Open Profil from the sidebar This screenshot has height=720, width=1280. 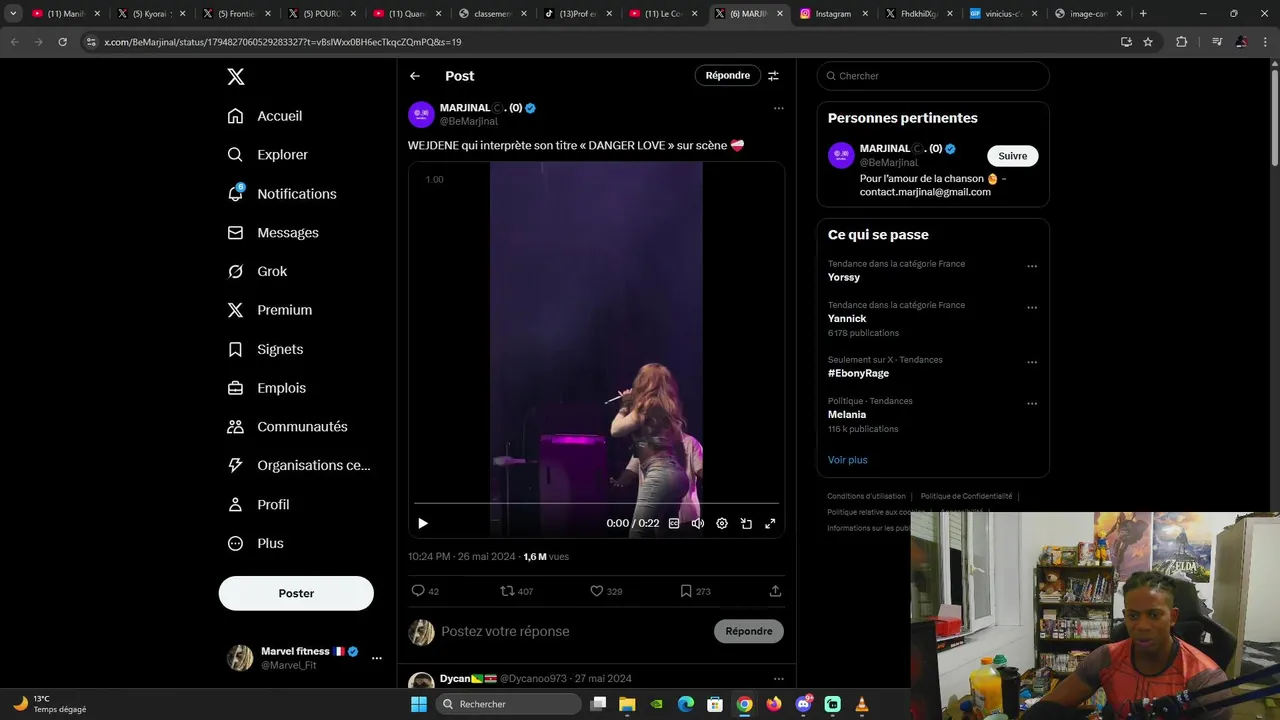[x=258, y=505]
